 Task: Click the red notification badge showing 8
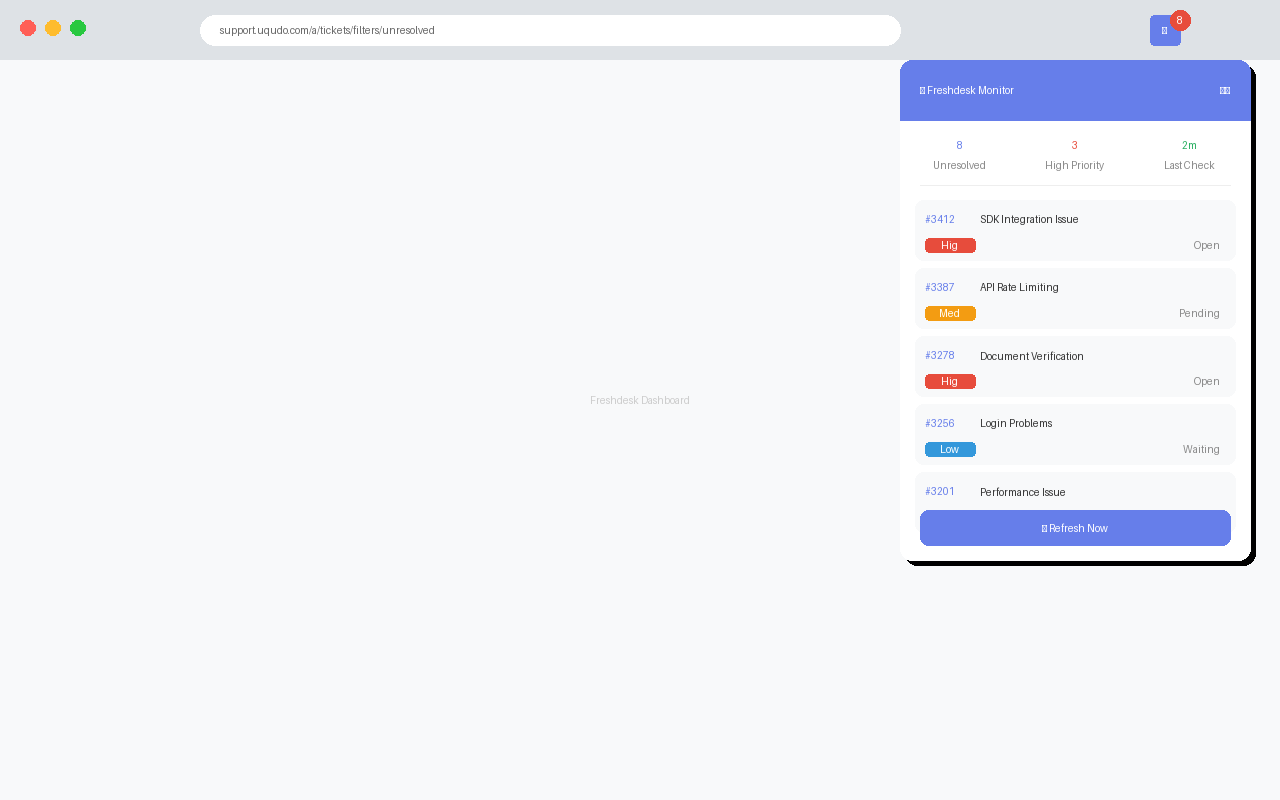[x=1179, y=20]
